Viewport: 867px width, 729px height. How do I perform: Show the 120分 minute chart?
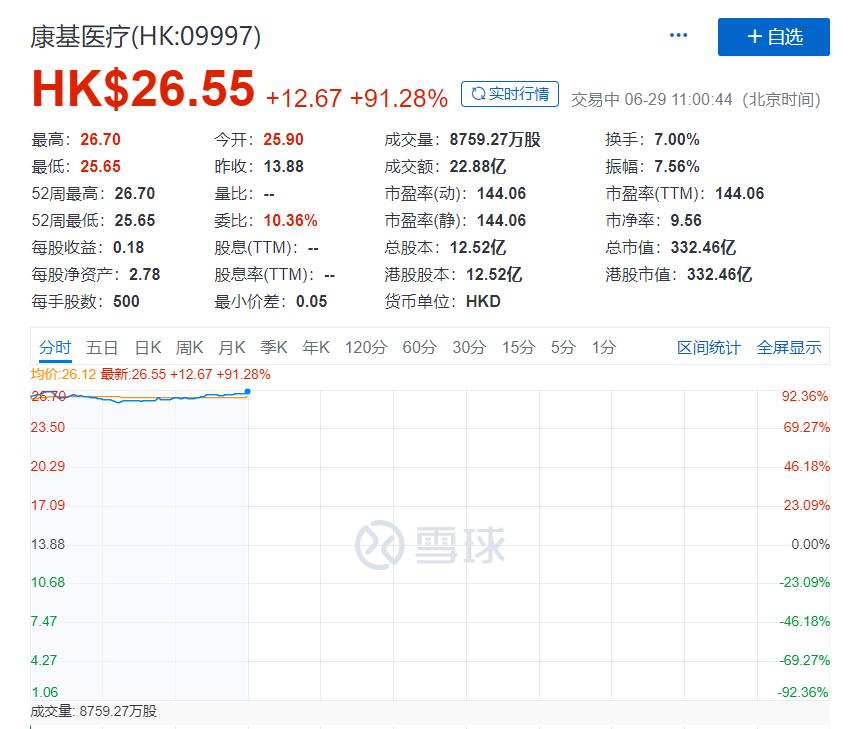click(366, 348)
